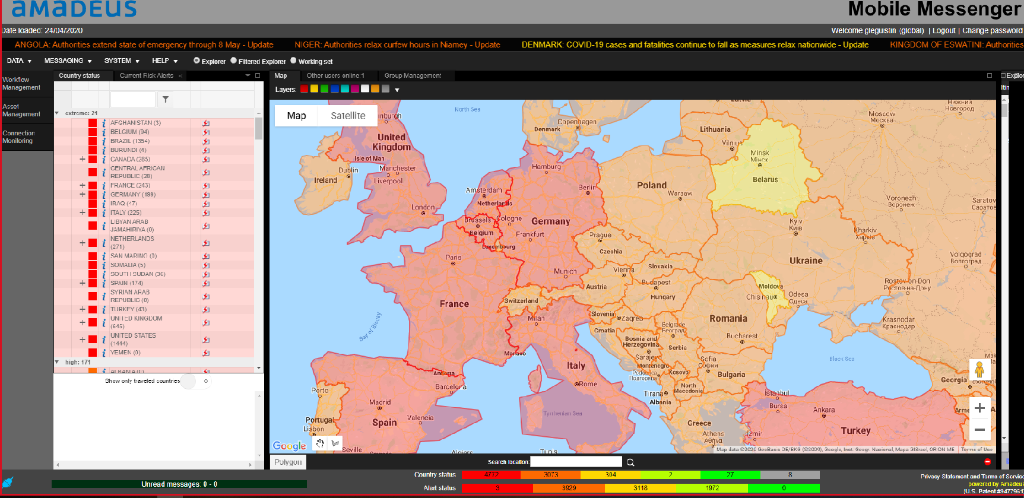The width and height of the screenshot is (1024, 498).
Task: Collapse the extreme countries group
Action: pos(57,113)
